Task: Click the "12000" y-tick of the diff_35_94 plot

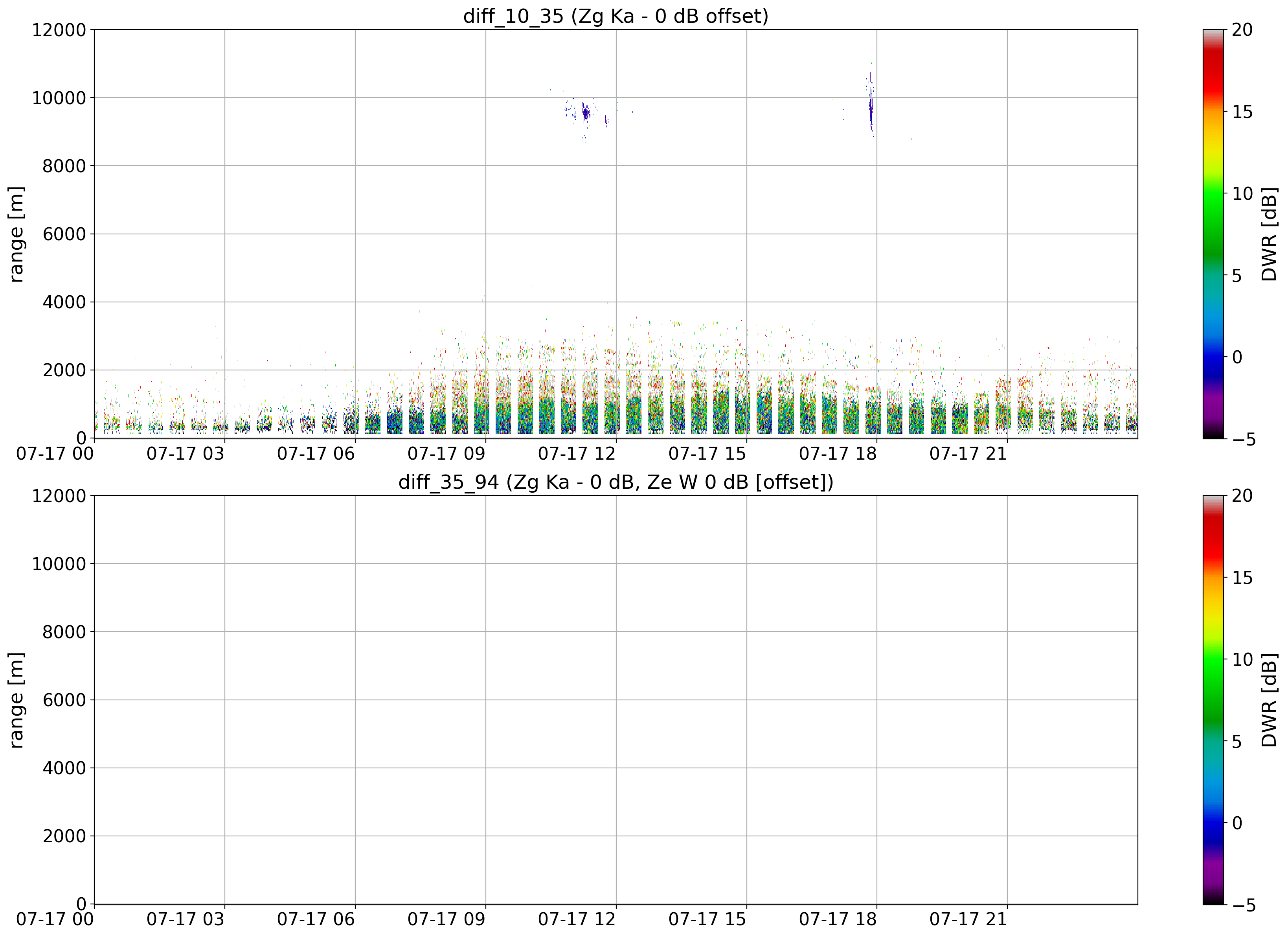Action: 59,495
